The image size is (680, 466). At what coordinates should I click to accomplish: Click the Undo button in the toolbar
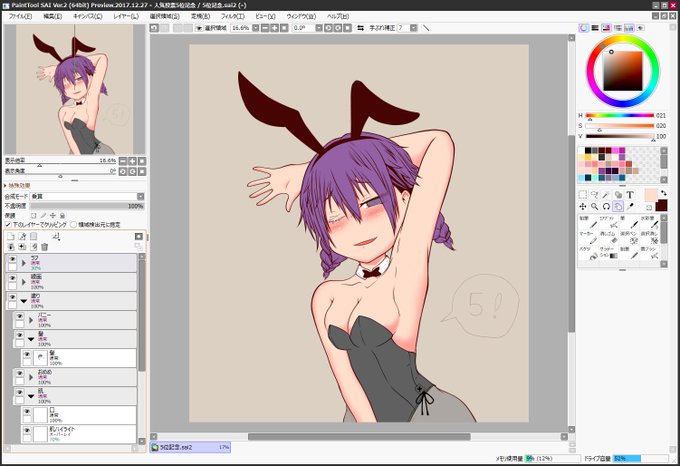point(154,28)
